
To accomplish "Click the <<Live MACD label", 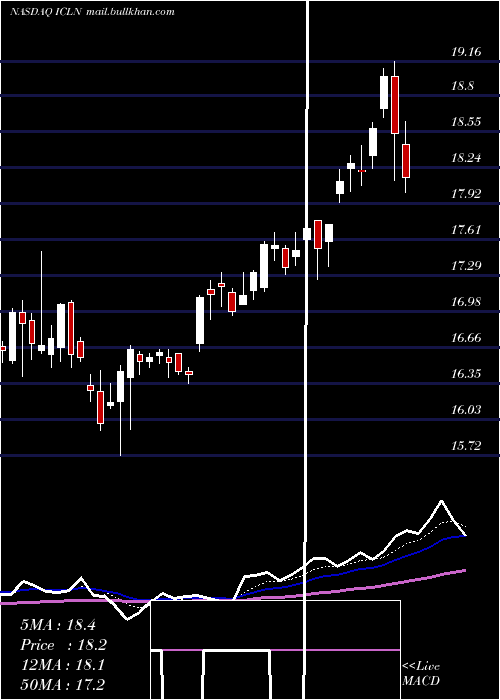I will (x=421, y=673).
